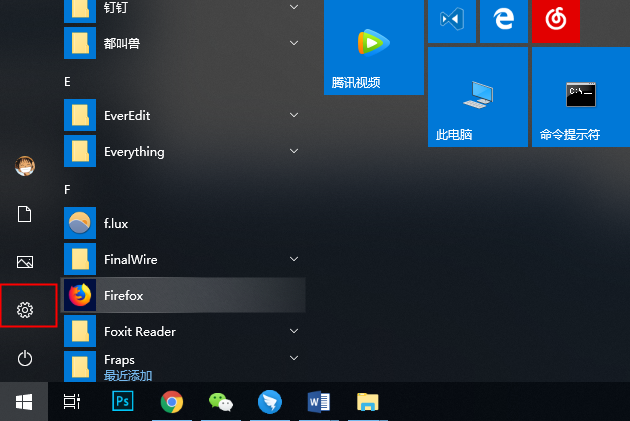Expand the EverEdit folder chevron
This screenshot has width=630, height=421.
(x=294, y=115)
